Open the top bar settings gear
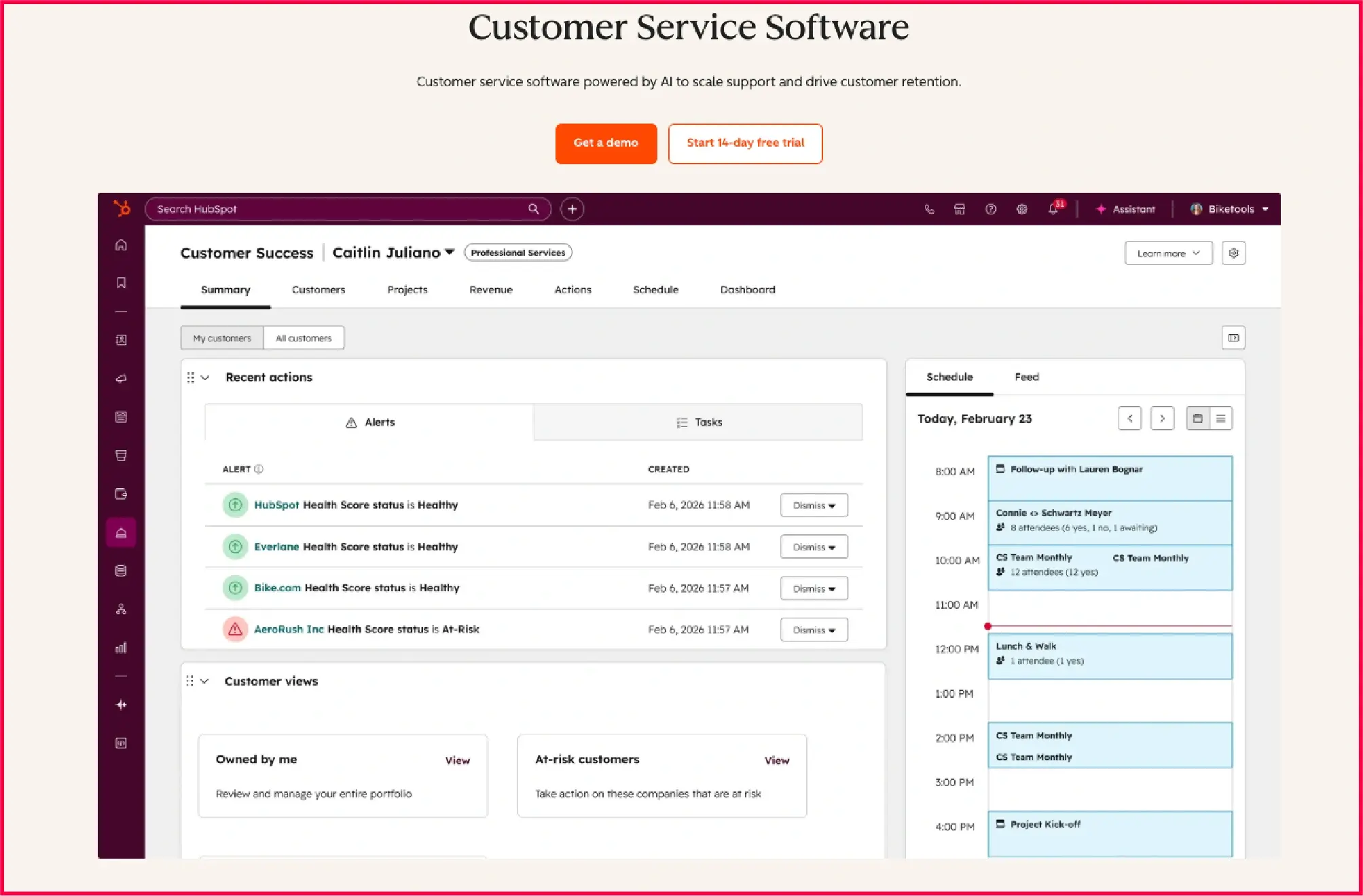 click(x=1021, y=209)
